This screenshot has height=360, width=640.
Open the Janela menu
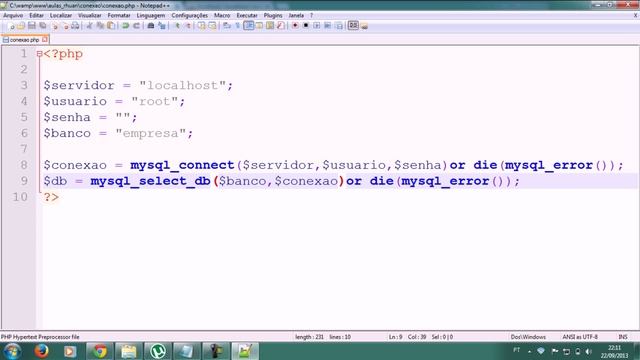296,16
